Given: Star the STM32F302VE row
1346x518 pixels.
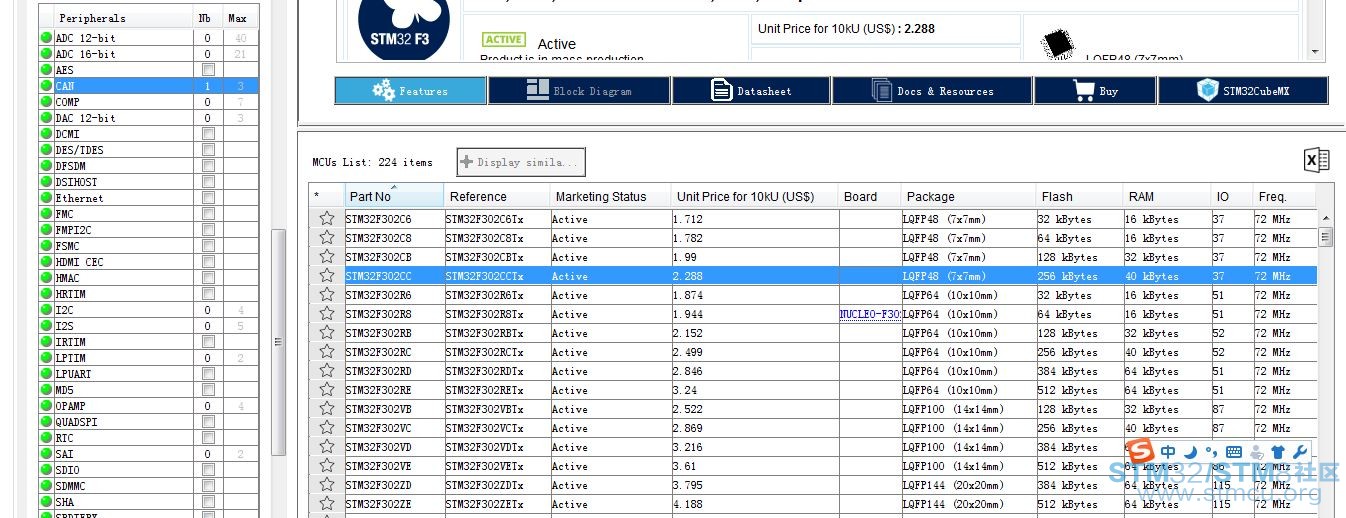Looking at the screenshot, I should pyautogui.click(x=326, y=466).
